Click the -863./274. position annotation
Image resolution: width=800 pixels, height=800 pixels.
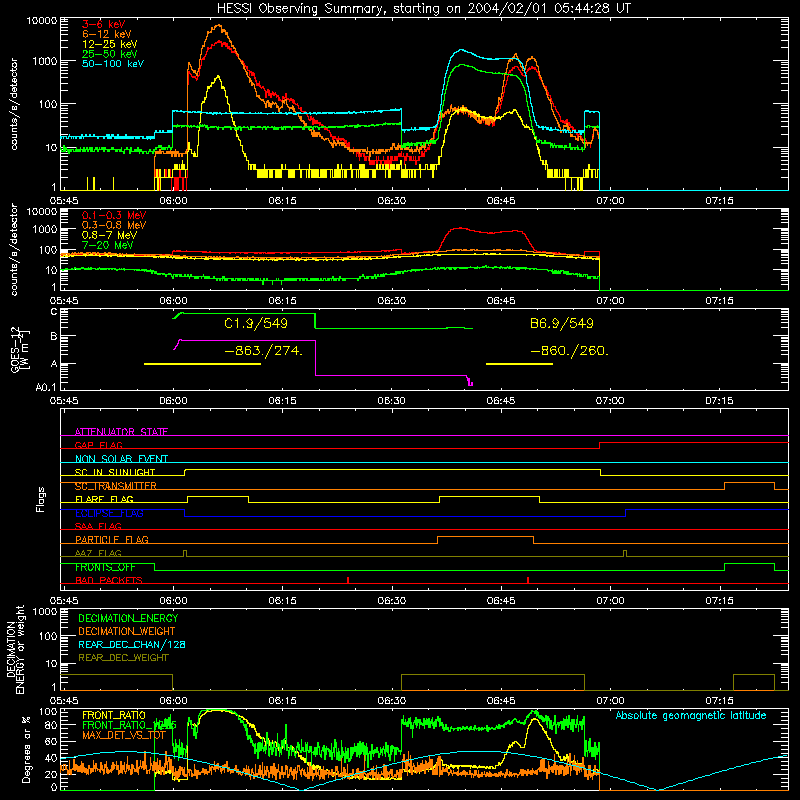(264, 351)
